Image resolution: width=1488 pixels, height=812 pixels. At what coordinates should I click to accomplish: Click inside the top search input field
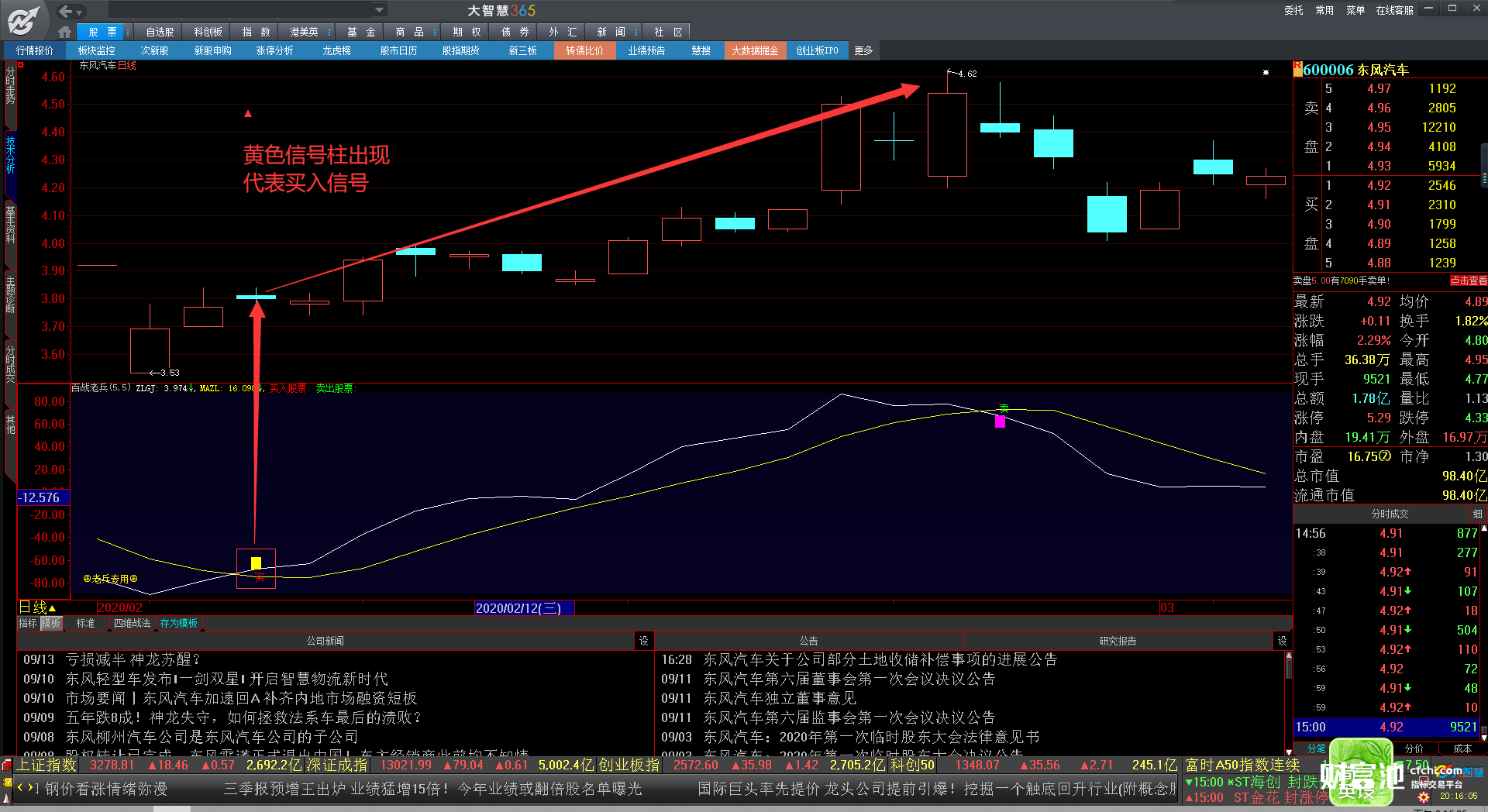[240, 10]
